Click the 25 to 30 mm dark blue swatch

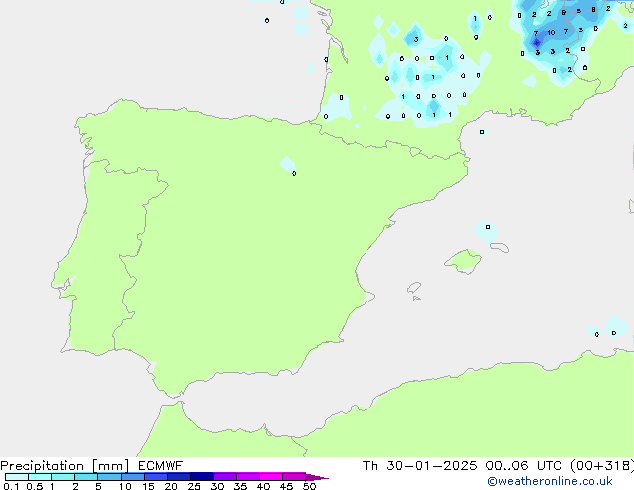pos(201,477)
